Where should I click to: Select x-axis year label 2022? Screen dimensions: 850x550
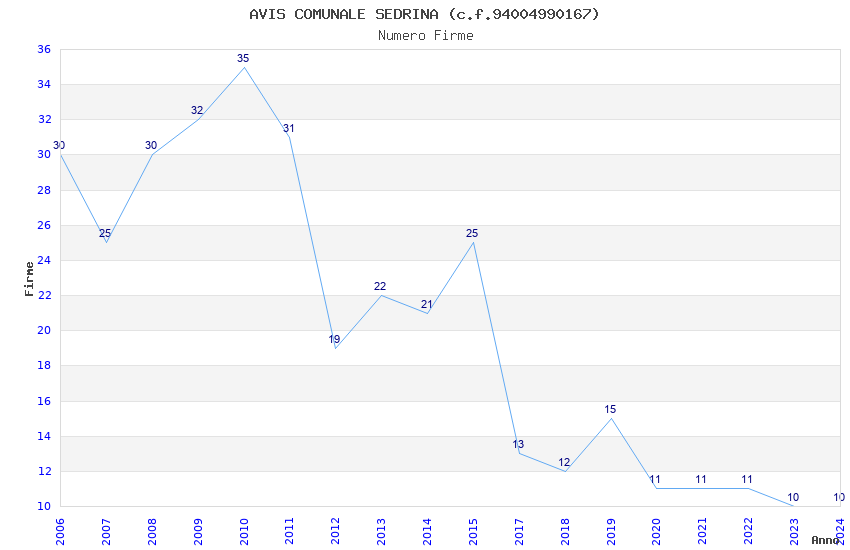(749, 531)
